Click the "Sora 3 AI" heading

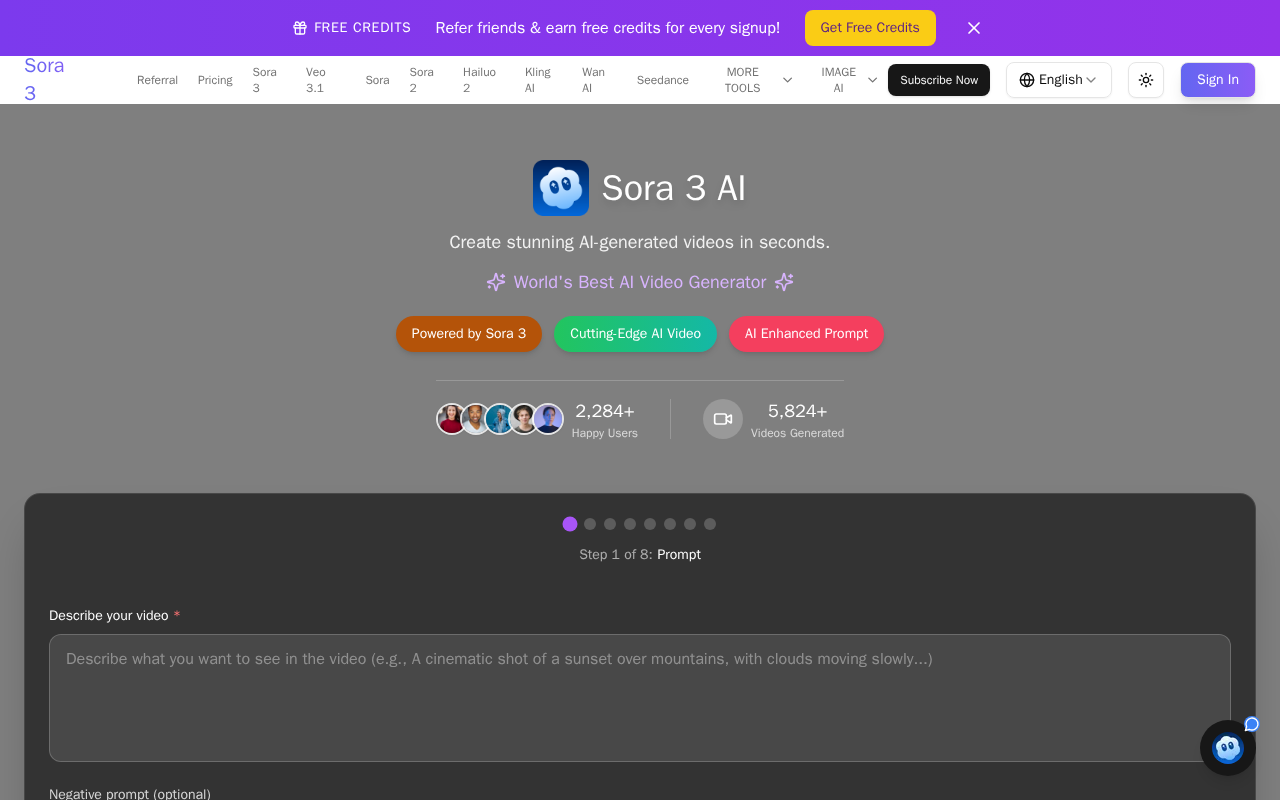[x=674, y=188]
